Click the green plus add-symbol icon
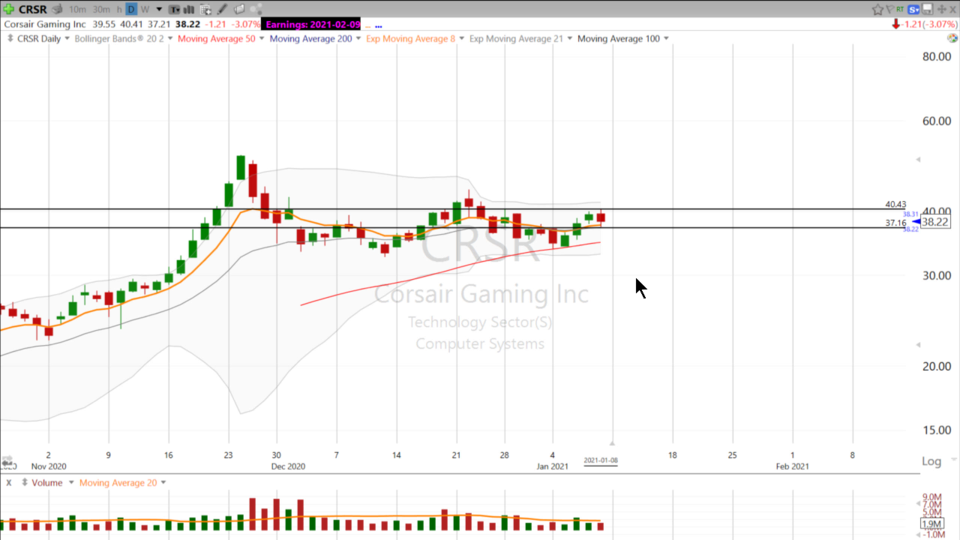 pyautogui.click(x=9, y=9)
